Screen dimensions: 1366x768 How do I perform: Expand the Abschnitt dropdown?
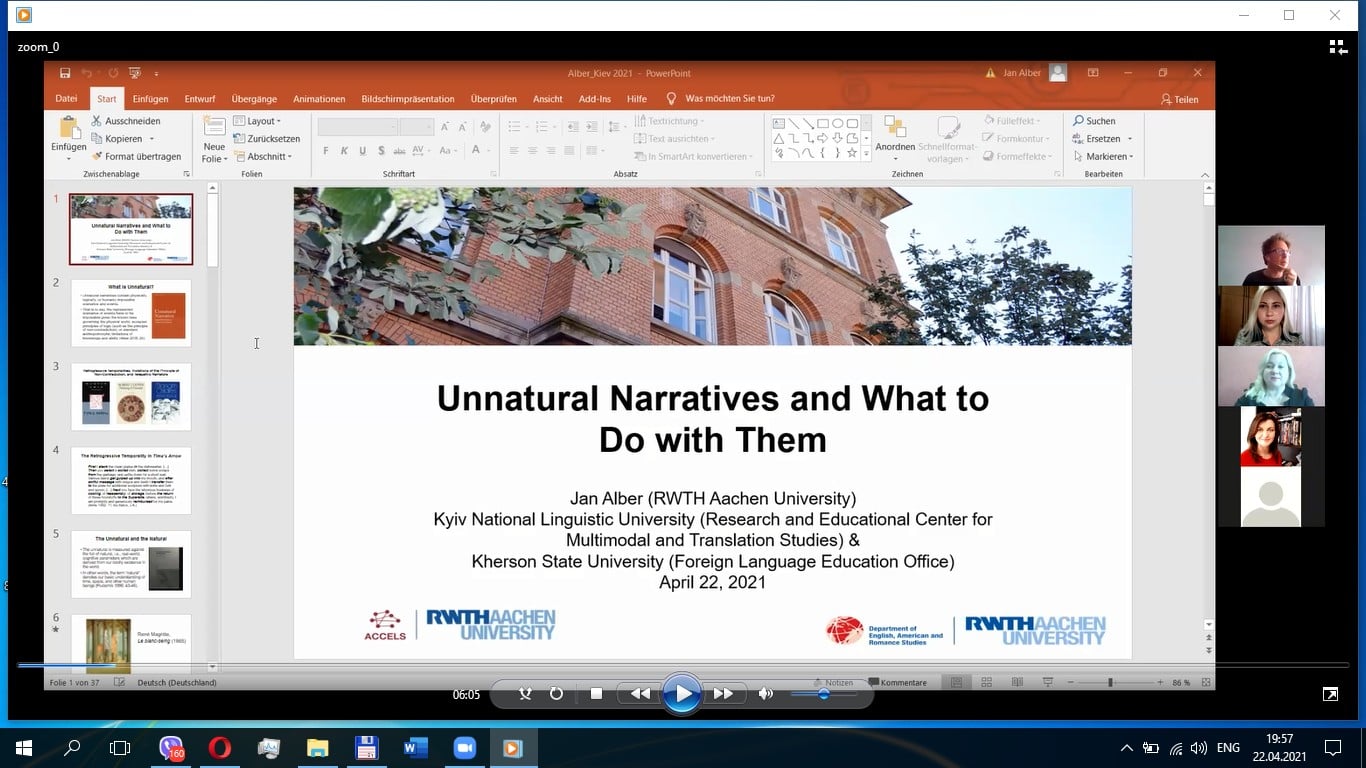263,157
